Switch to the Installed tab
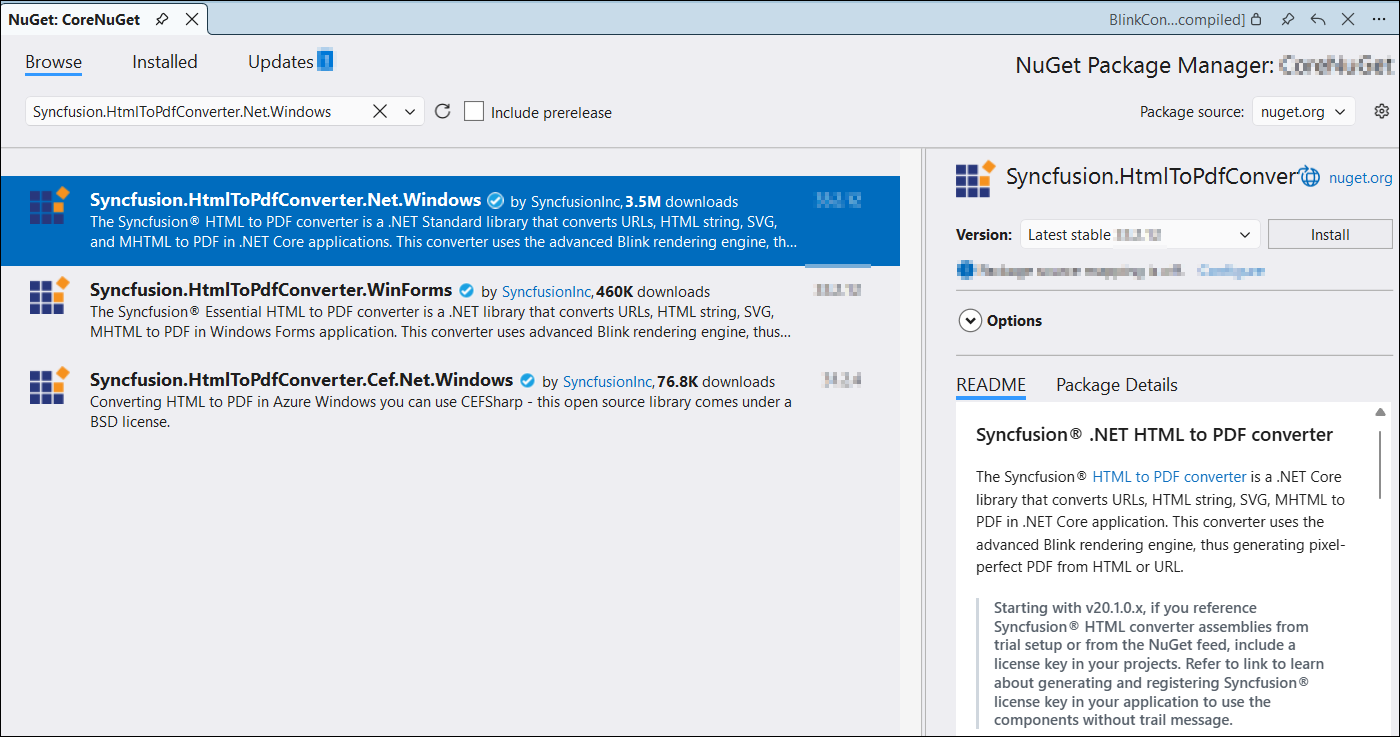Viewport: 1400px width, 737px height. click(165, 62)
